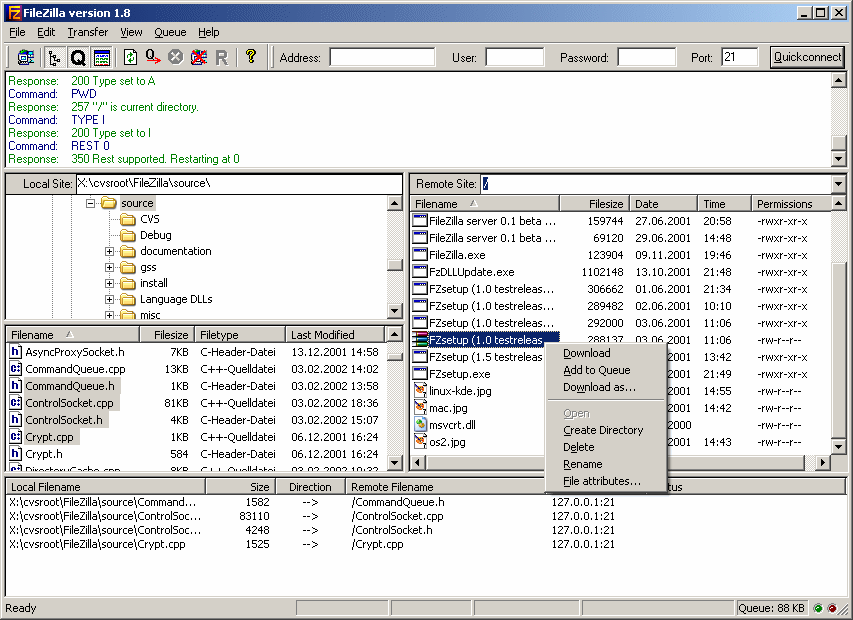Toggle the transfer queue 'Q' view
The image size is (853, 620).
pos(77,57)
